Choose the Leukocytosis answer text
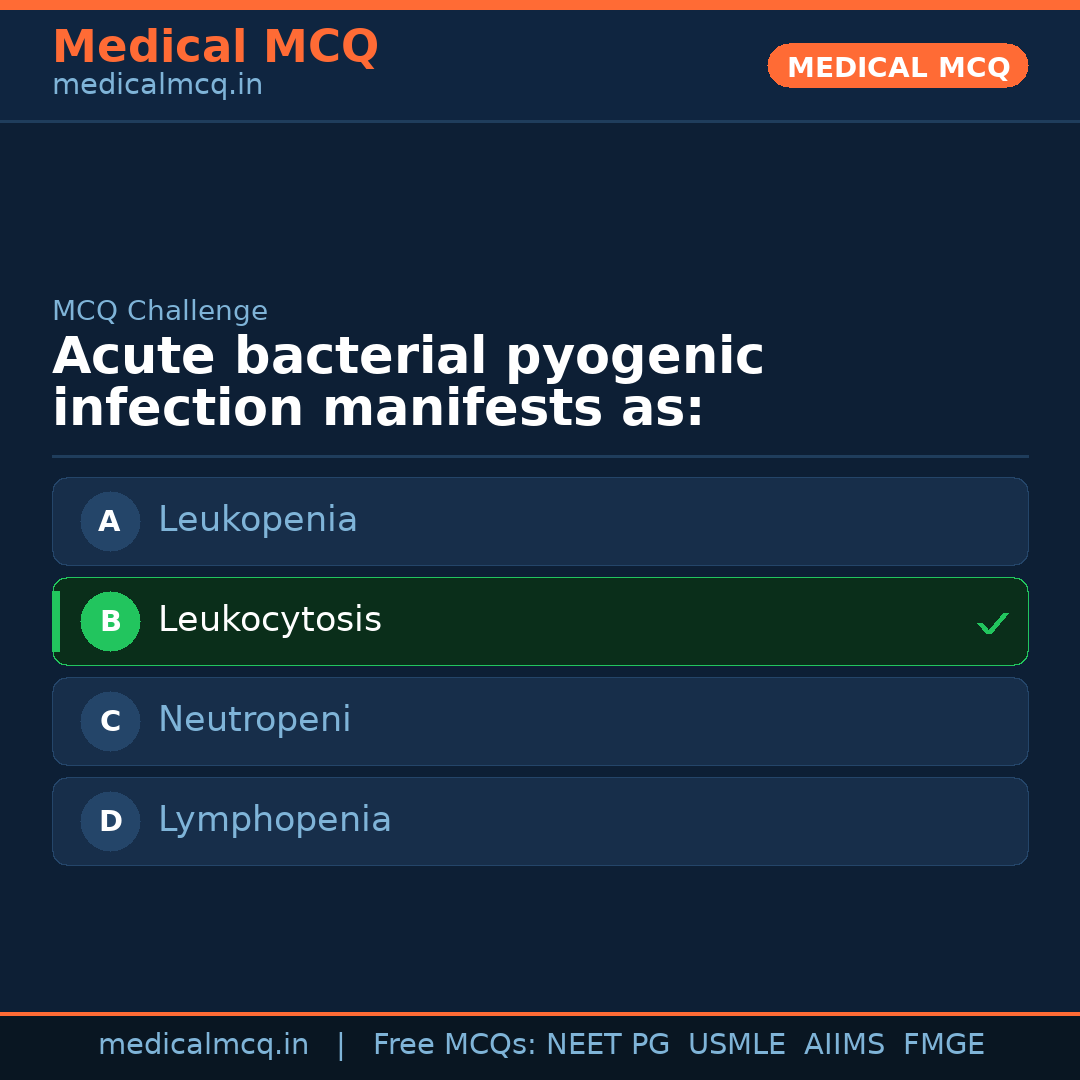The height and width of the screenshot is (1080, 1080). coord(269,620)
